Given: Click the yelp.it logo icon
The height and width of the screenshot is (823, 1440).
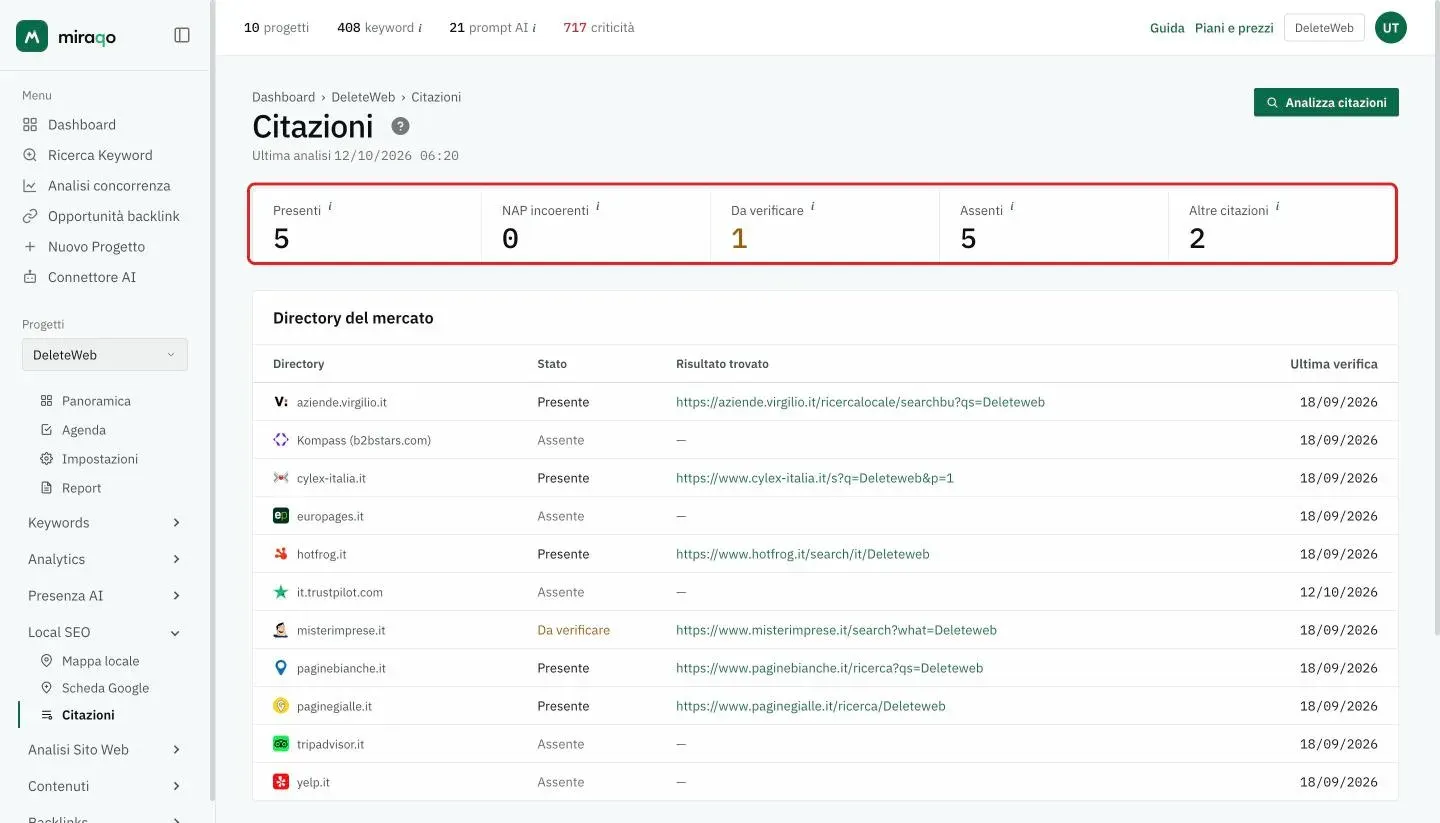Looking at the screenshot, I should tap(281, 782).
